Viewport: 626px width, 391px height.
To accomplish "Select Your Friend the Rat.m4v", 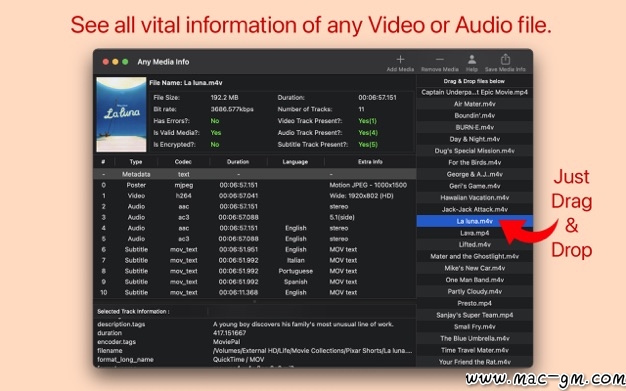I will 474,362.
